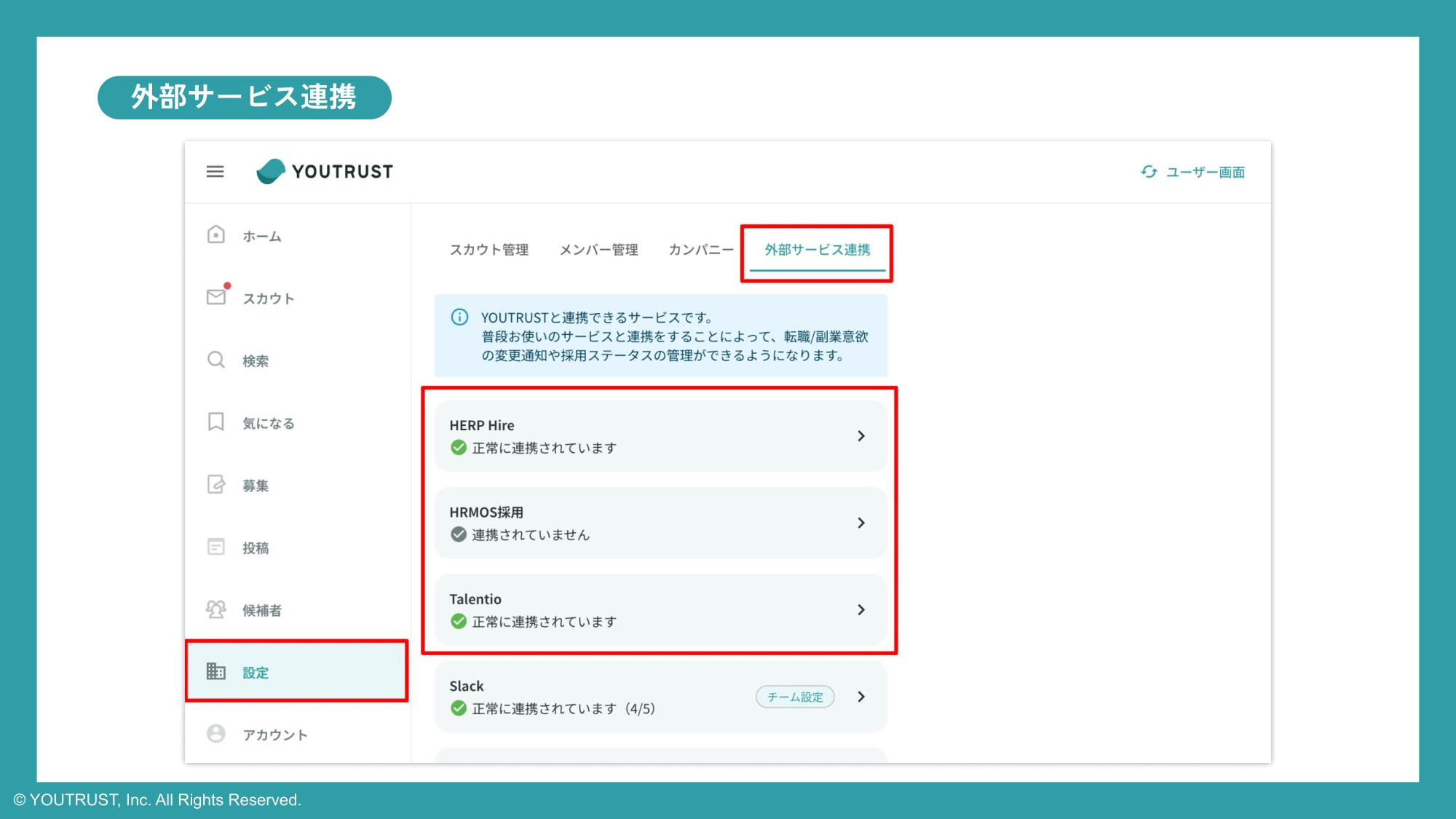Viewport: 1456px width, 819px height.
Task: Click the 気になる bookmark icon
Action: (x=215, y=422)
